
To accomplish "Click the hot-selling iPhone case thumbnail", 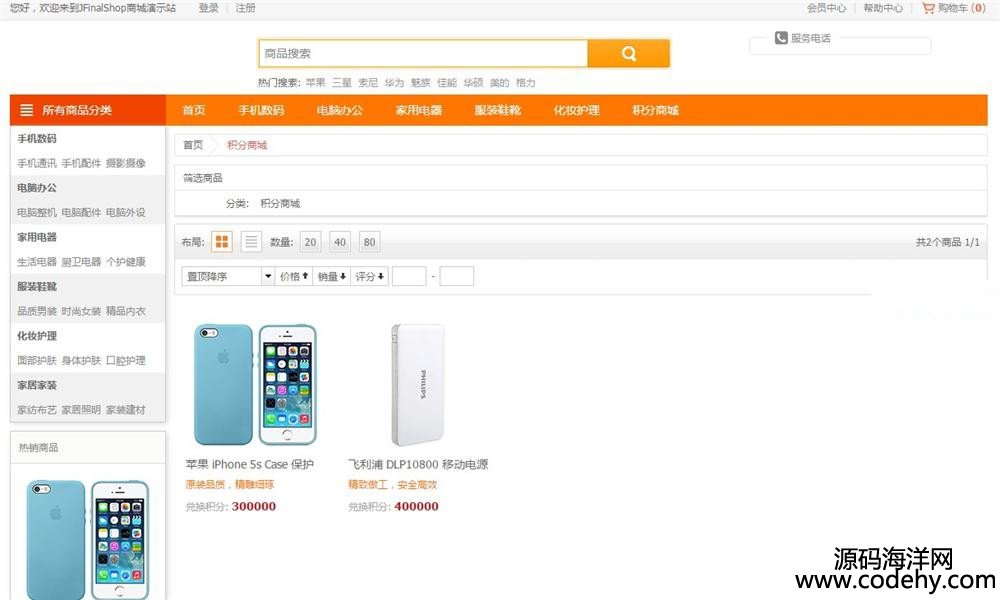I will click(x=87, y=539).
